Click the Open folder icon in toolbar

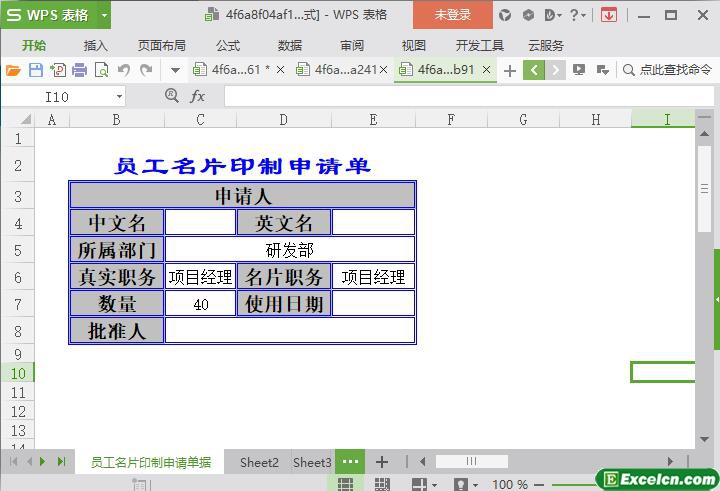[13, 70]
